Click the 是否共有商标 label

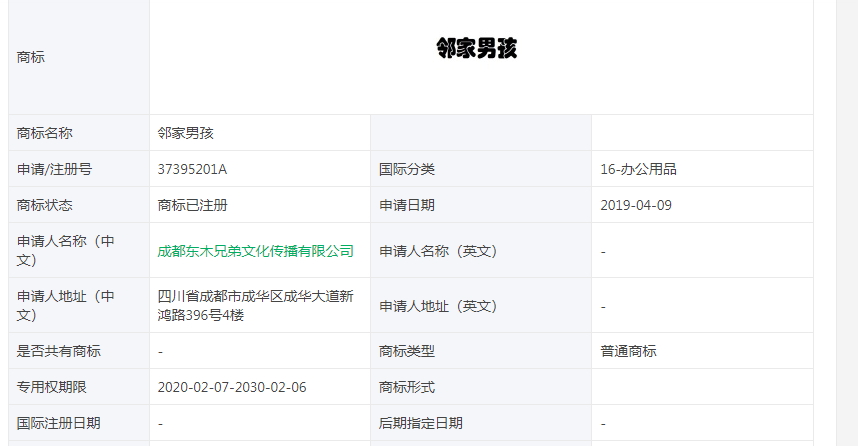click(59, 351)
